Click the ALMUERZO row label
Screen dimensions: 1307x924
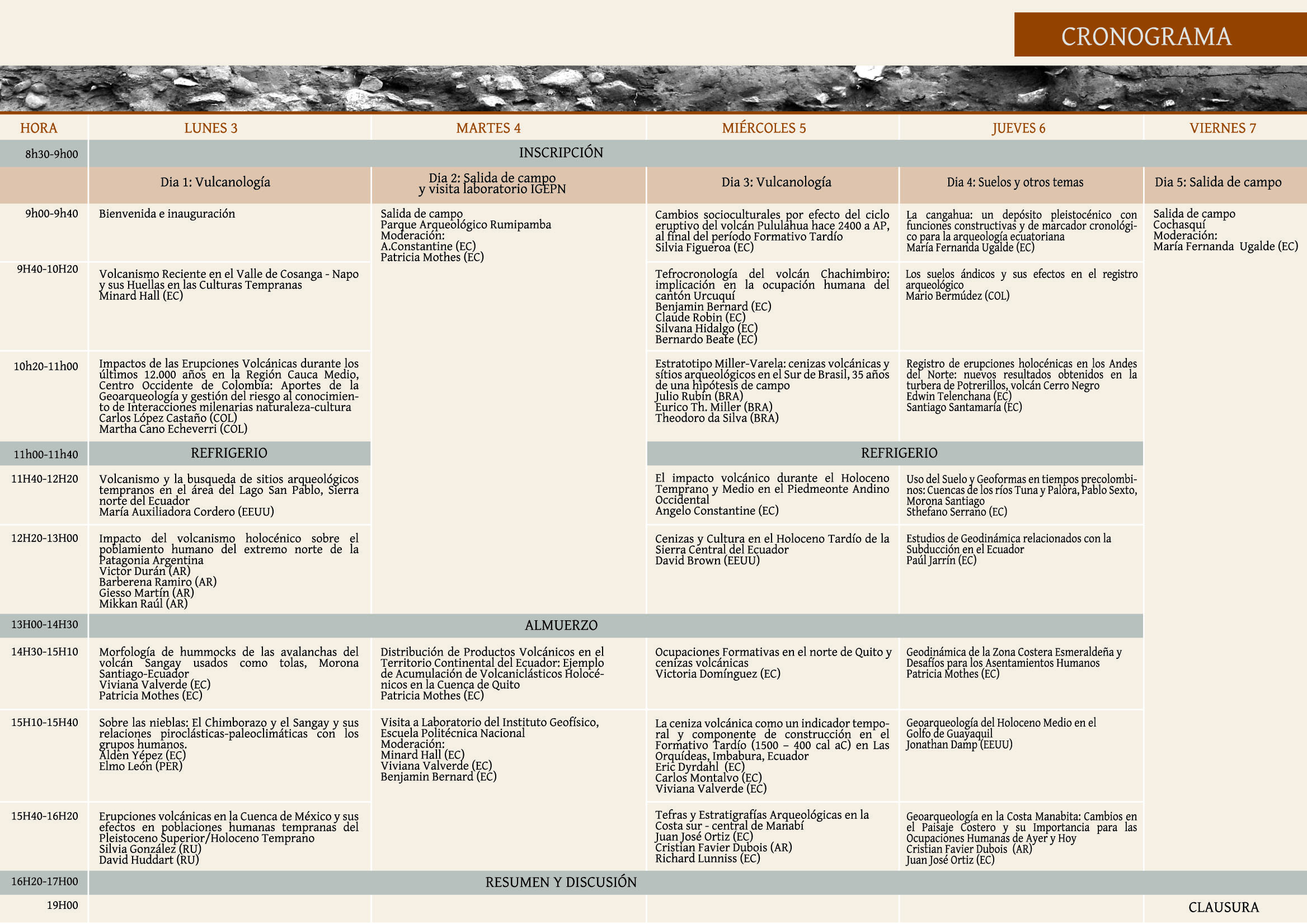(561, 625)
